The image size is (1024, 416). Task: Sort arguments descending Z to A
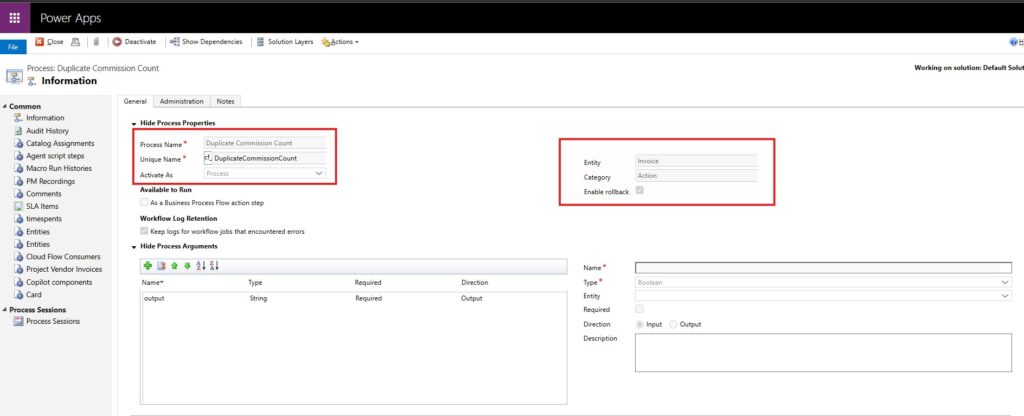[214, 265]
